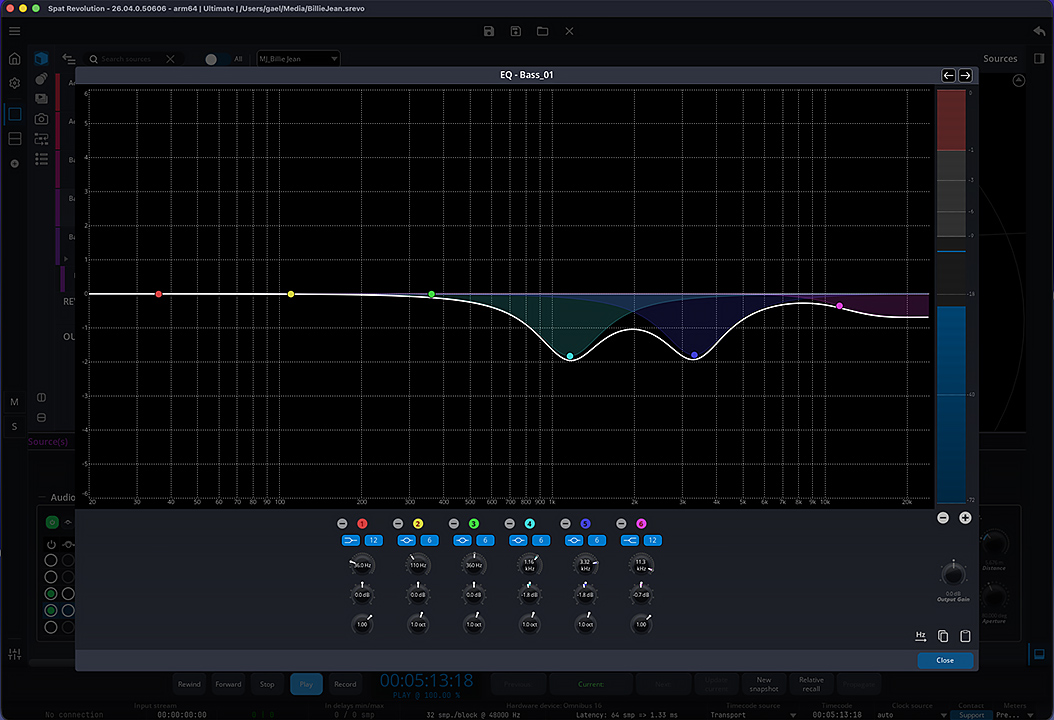This screenshot has width=1054, height=720.
Task: Click the Output Gain knob
Action: tap(954, 575)
